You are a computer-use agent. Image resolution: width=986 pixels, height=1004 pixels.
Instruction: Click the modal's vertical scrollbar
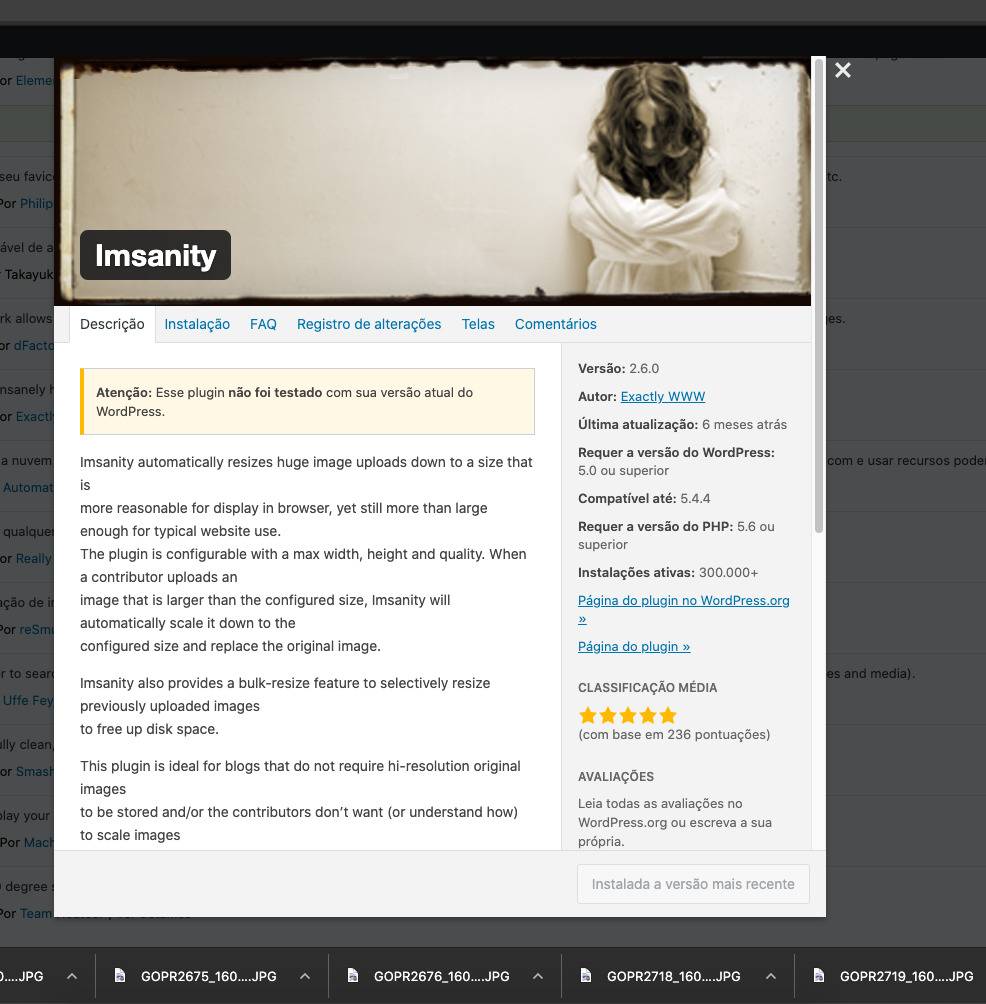[819, 300]
